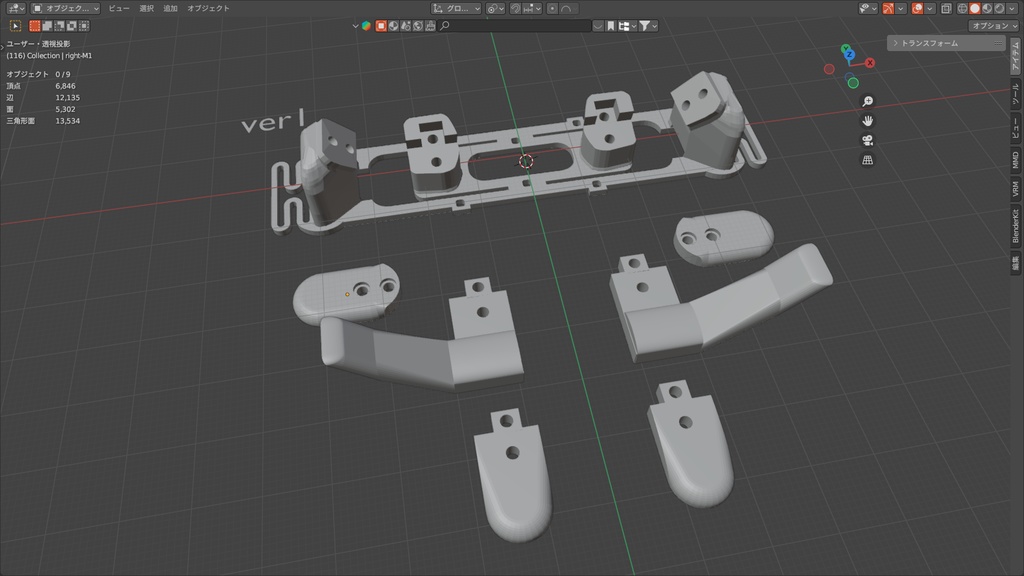
Task: Toggle the Show Overlays button
Action: click(x=917, y=9)
